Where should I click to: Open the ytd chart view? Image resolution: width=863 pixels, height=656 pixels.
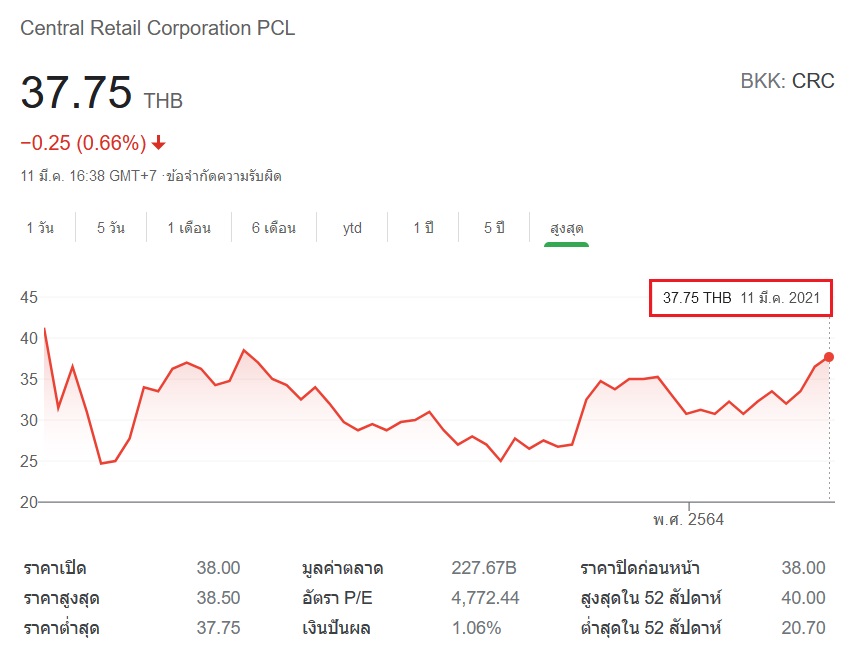tap(352, 228)
